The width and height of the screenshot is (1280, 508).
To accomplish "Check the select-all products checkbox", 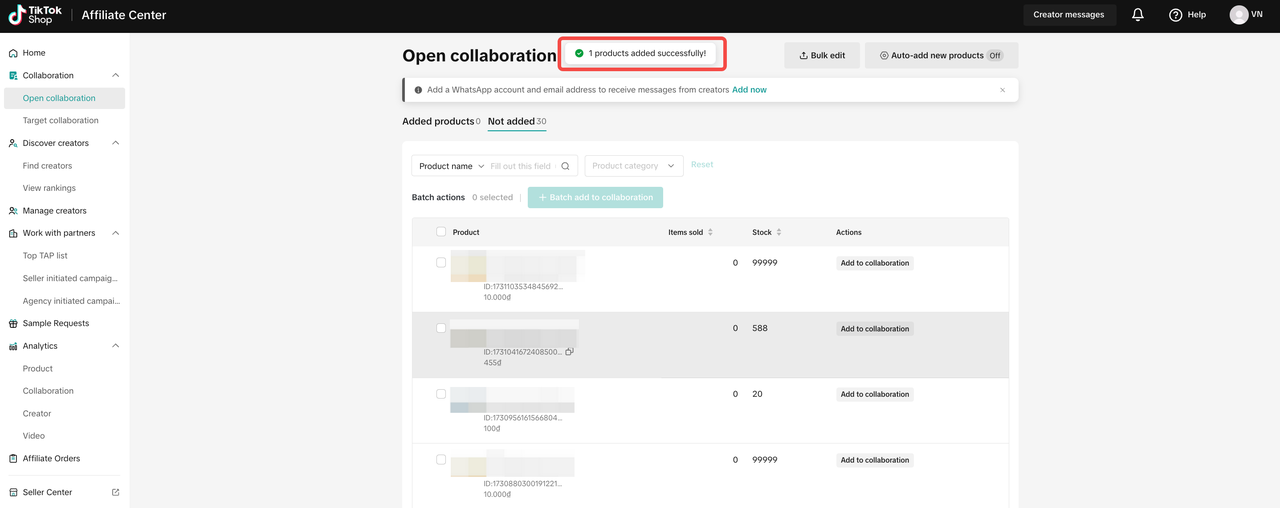I will pos(441,232).
